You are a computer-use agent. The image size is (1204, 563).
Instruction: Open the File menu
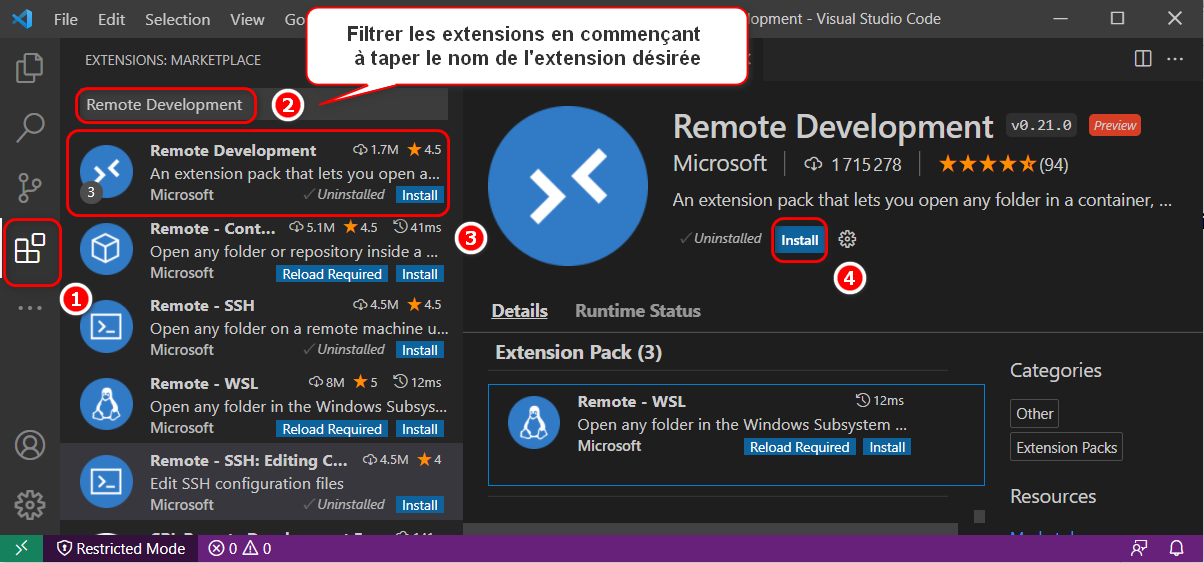(65, 19)
